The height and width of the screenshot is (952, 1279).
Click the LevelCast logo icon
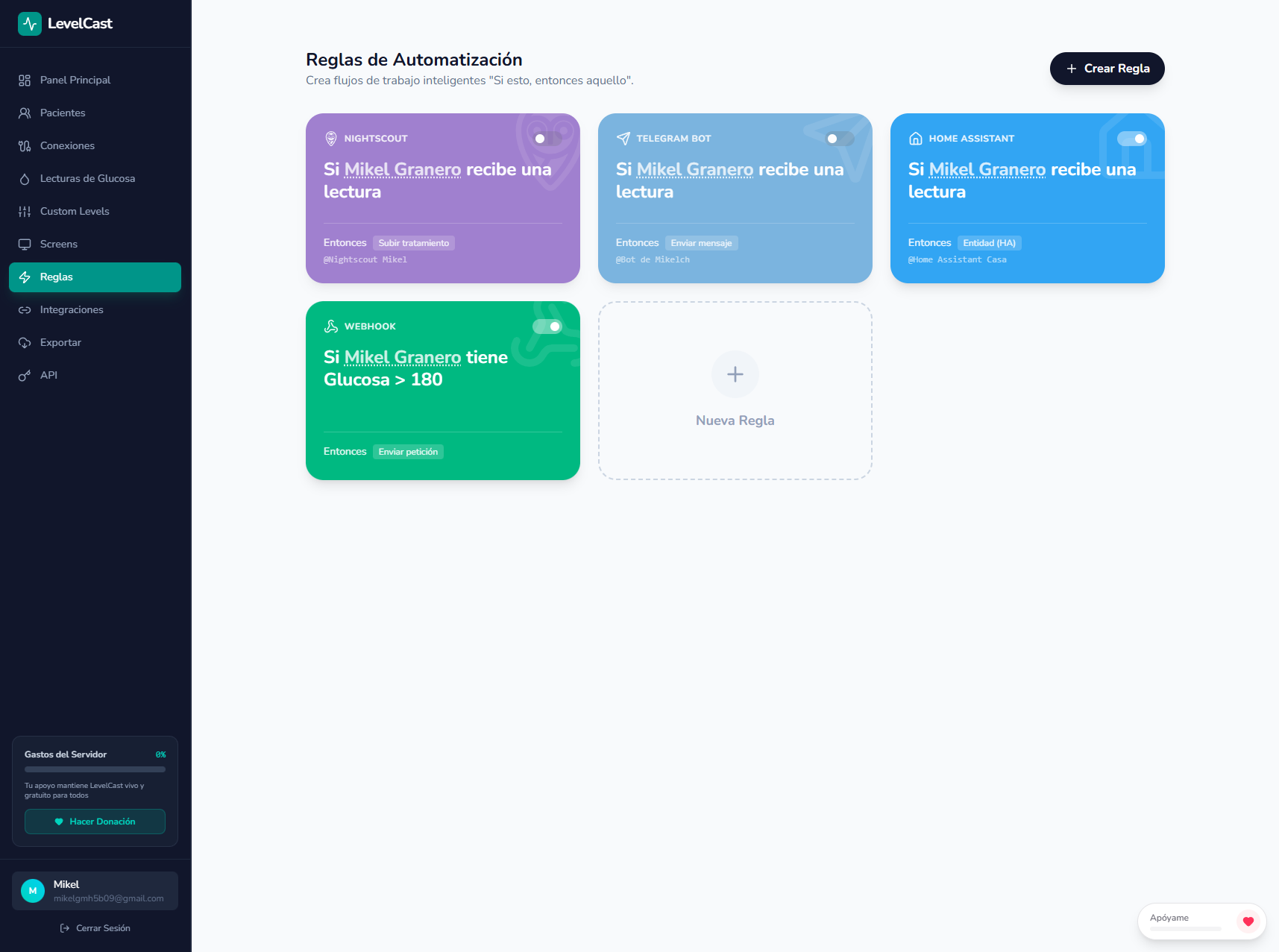tap(30, 24)
